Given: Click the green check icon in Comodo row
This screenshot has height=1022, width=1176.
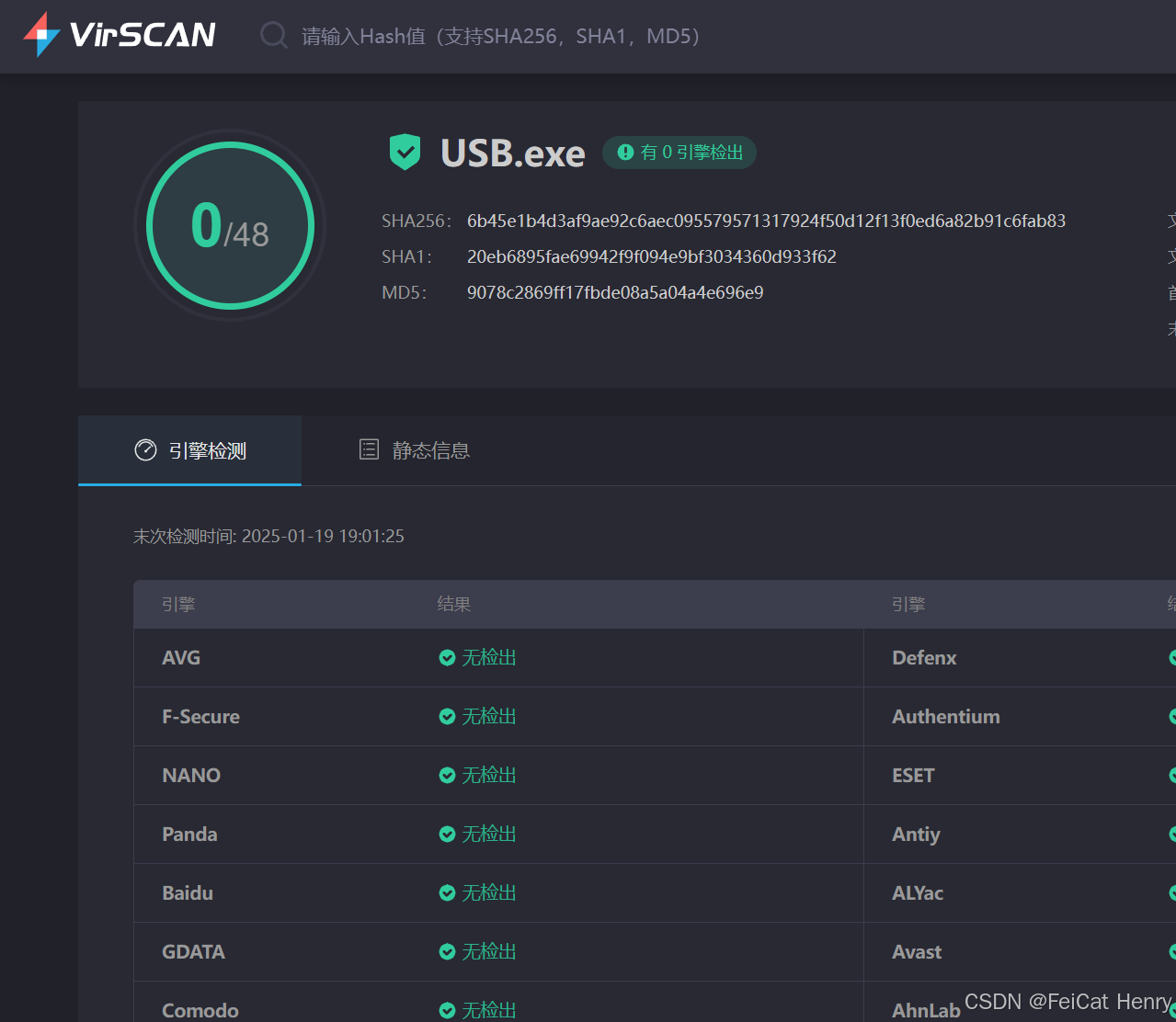Looking at the screenshot, I should 447,1010.
